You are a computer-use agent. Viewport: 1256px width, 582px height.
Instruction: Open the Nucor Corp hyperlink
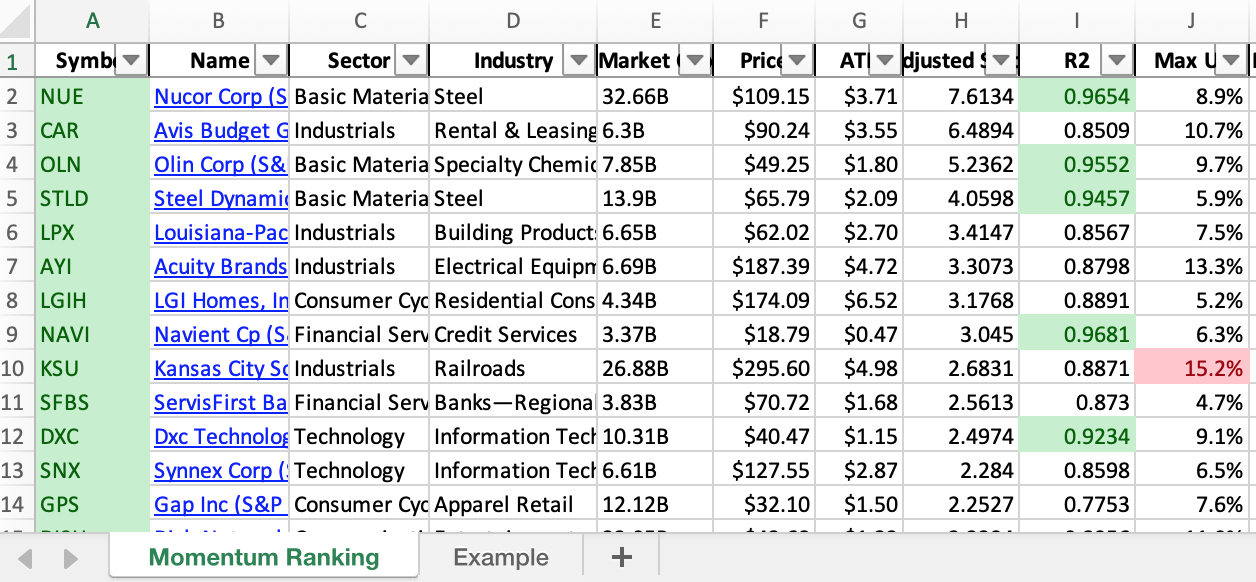(x=220, y=97)
